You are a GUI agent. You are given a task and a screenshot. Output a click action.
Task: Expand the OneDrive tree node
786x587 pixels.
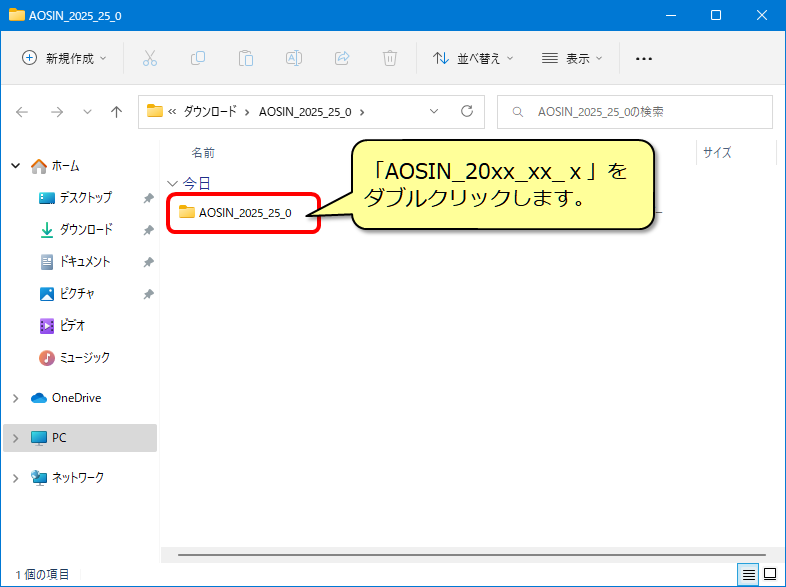pyautogui.click(x=15, y=398)
